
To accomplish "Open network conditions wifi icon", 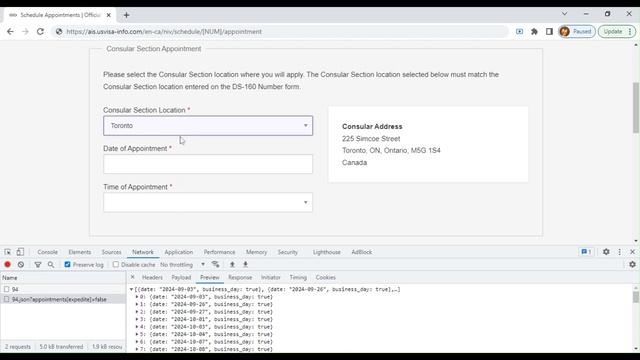I will tap(216, 264).
